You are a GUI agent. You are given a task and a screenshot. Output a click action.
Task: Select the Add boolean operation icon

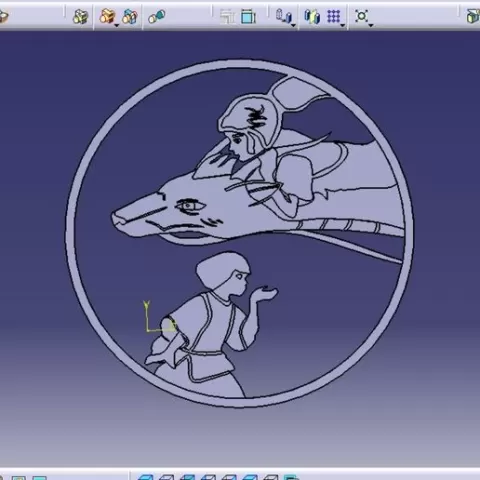coord(107,16)
